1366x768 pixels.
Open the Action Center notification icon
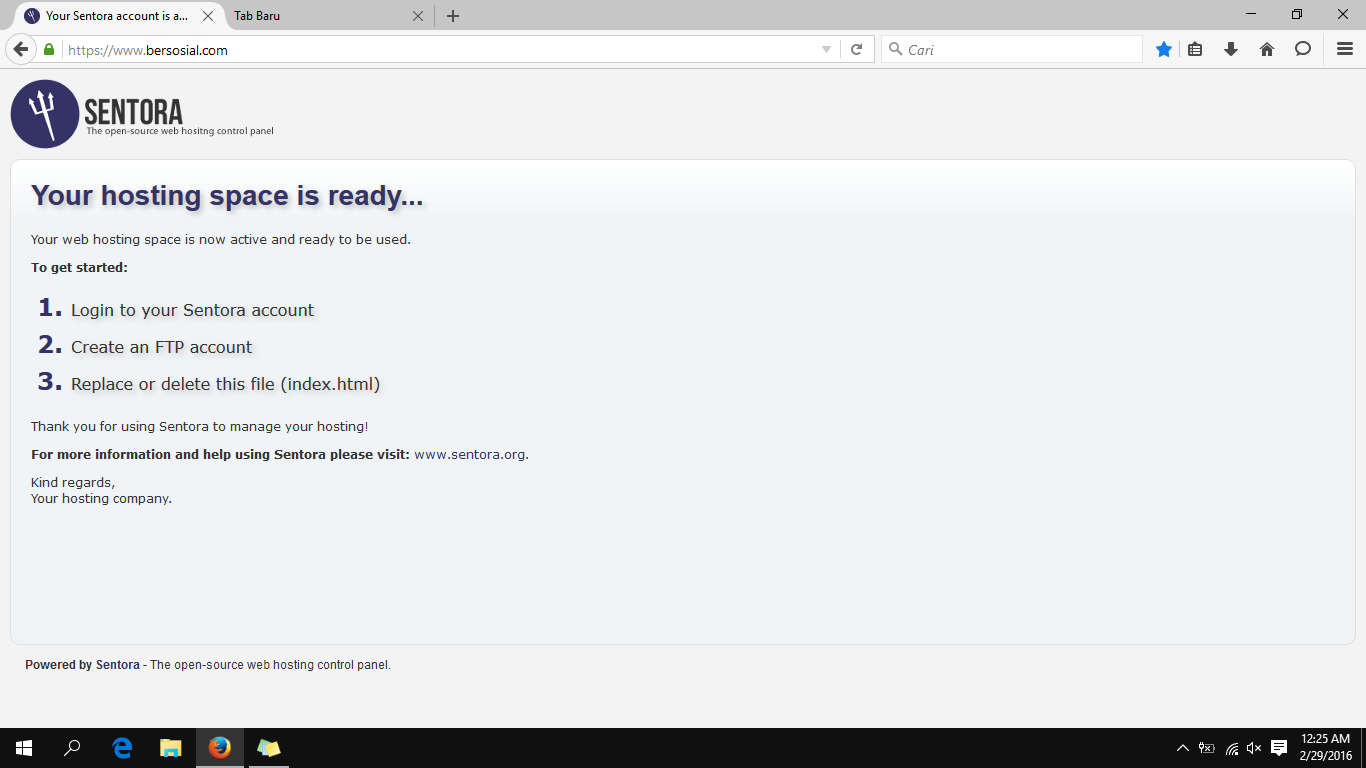1279,748
